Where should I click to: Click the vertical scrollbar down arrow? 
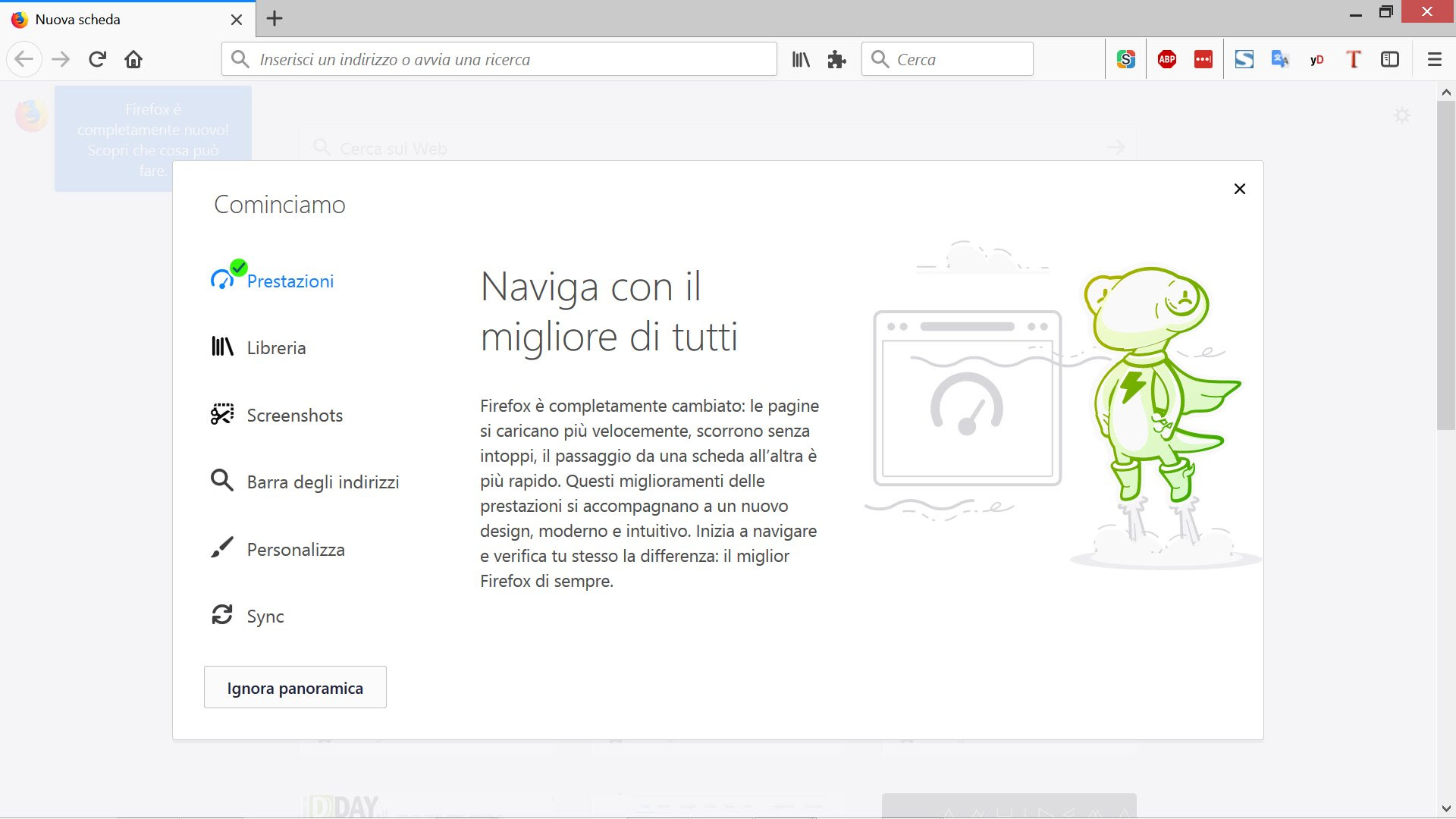(1446, 809)
